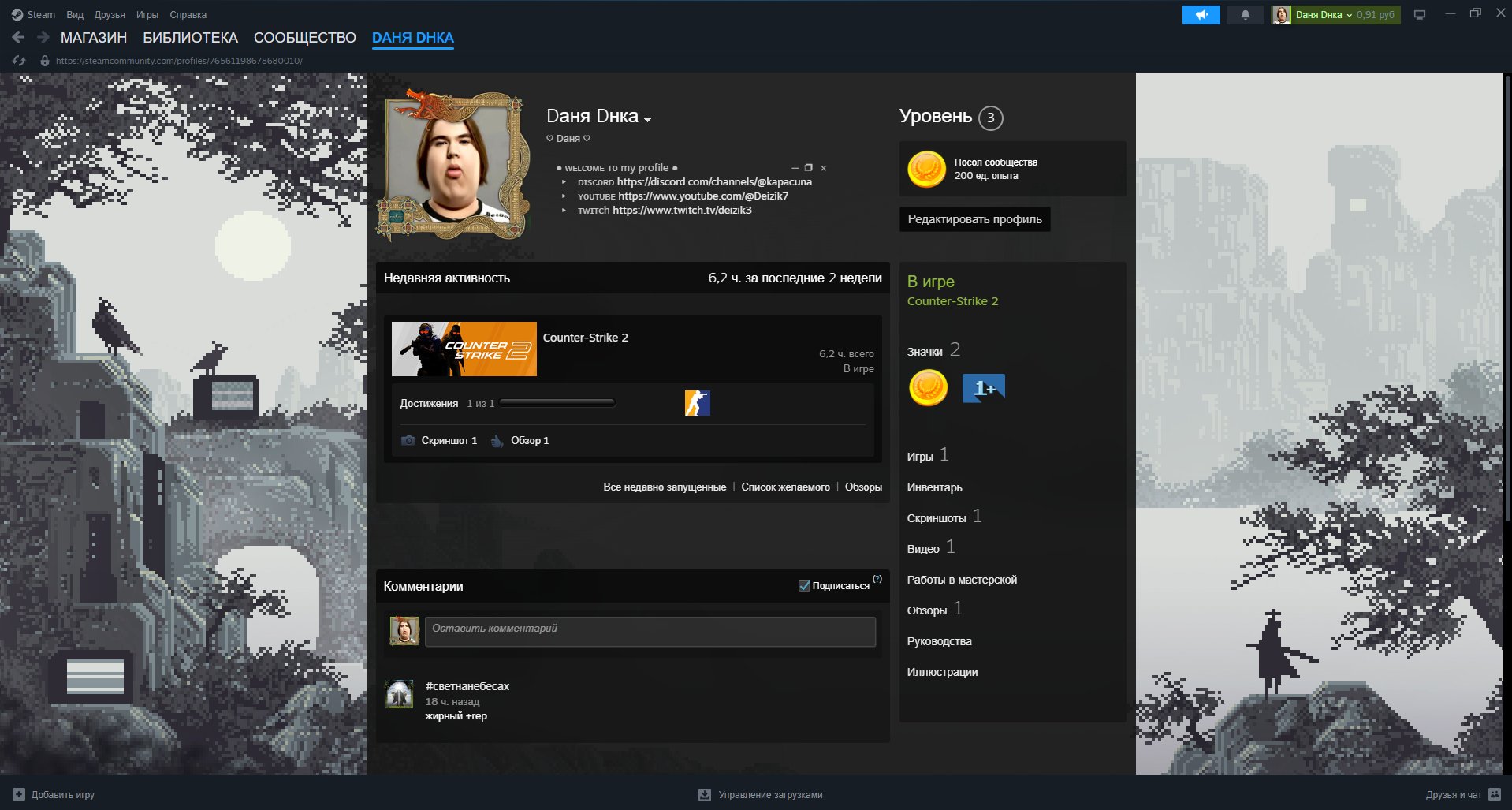
Task: Click the #светнанебесах commenter name
Action: point(467,686)
